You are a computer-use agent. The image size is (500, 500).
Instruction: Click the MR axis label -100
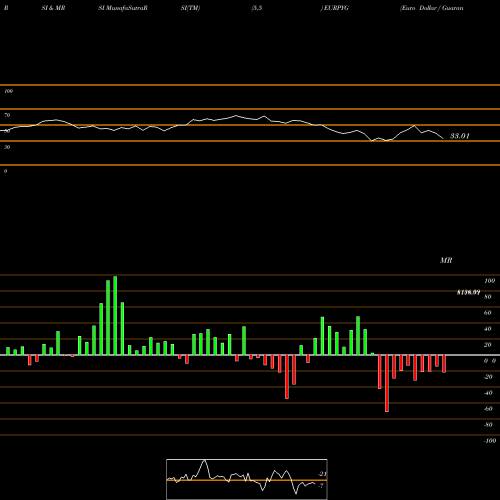(x=490, y=441)
